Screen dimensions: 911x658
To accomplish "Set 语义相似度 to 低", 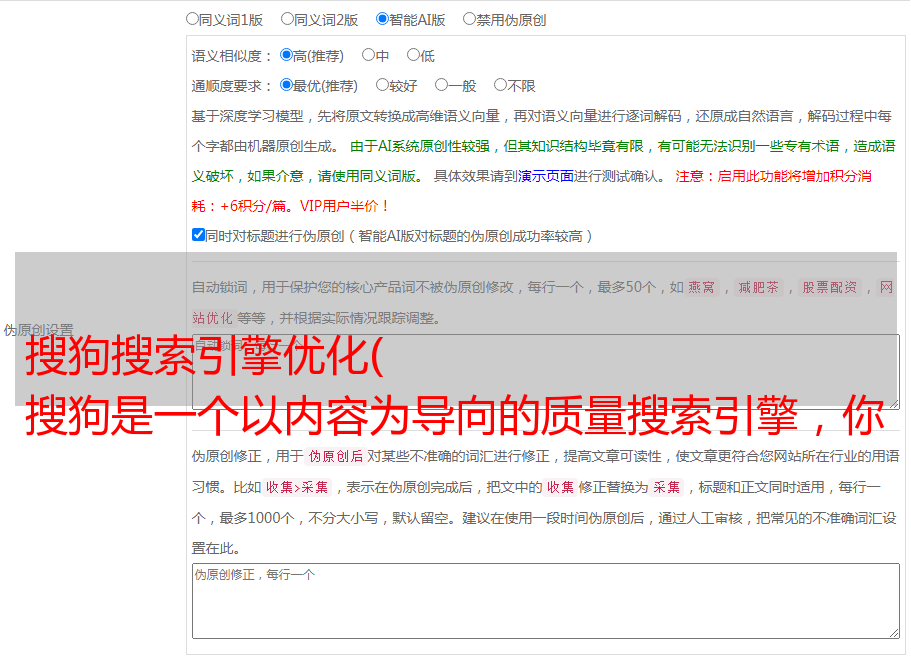I will (x=413, y=55).
